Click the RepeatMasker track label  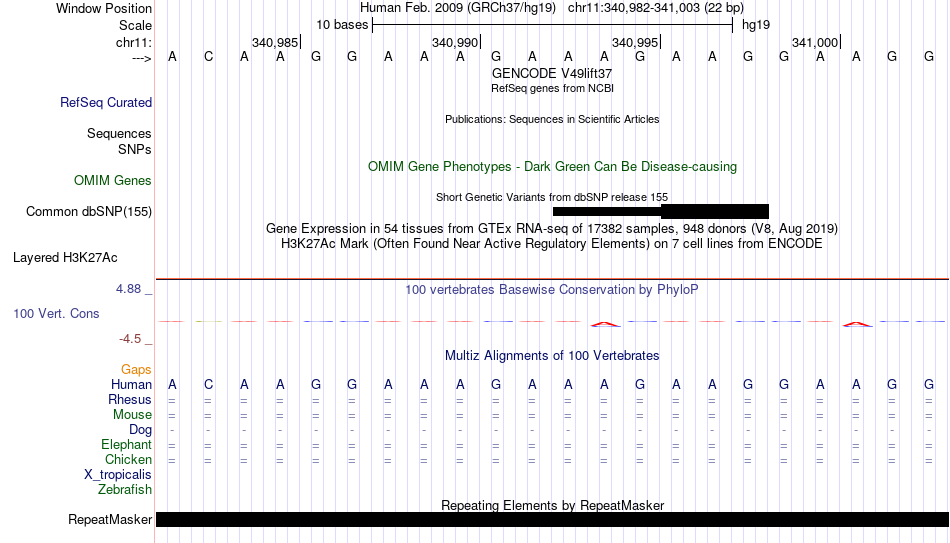[110, 519]
